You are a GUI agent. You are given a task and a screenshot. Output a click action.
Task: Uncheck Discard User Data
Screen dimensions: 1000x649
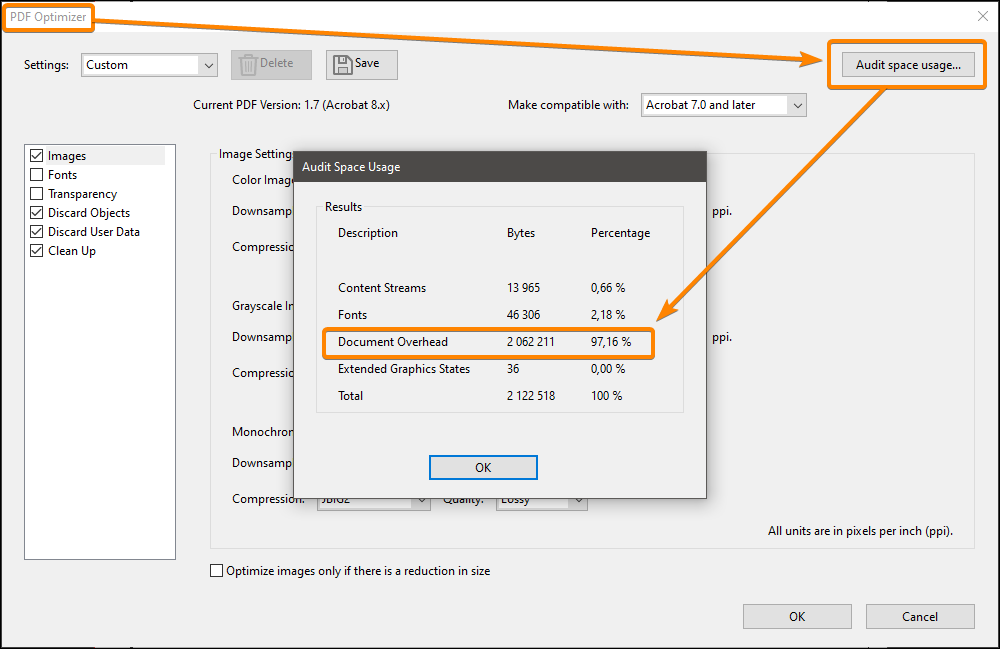(x=36, y=231)
